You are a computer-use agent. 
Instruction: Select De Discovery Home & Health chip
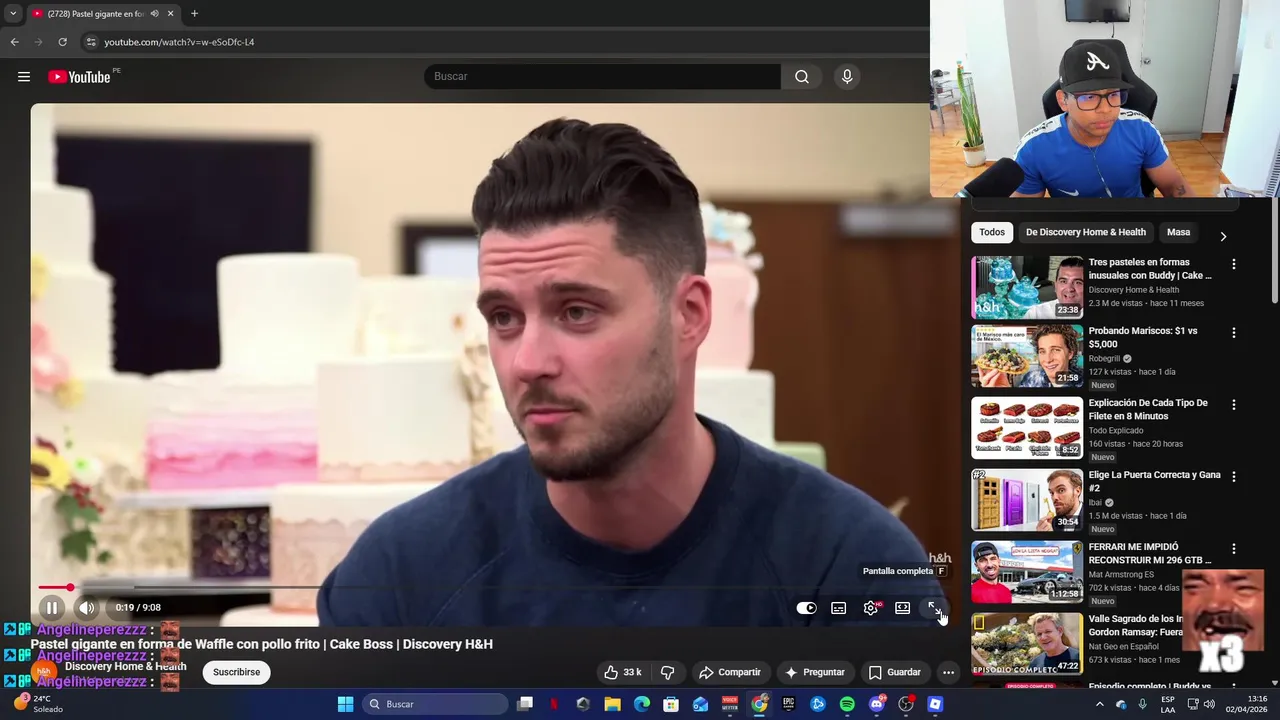coord(1085,232)
